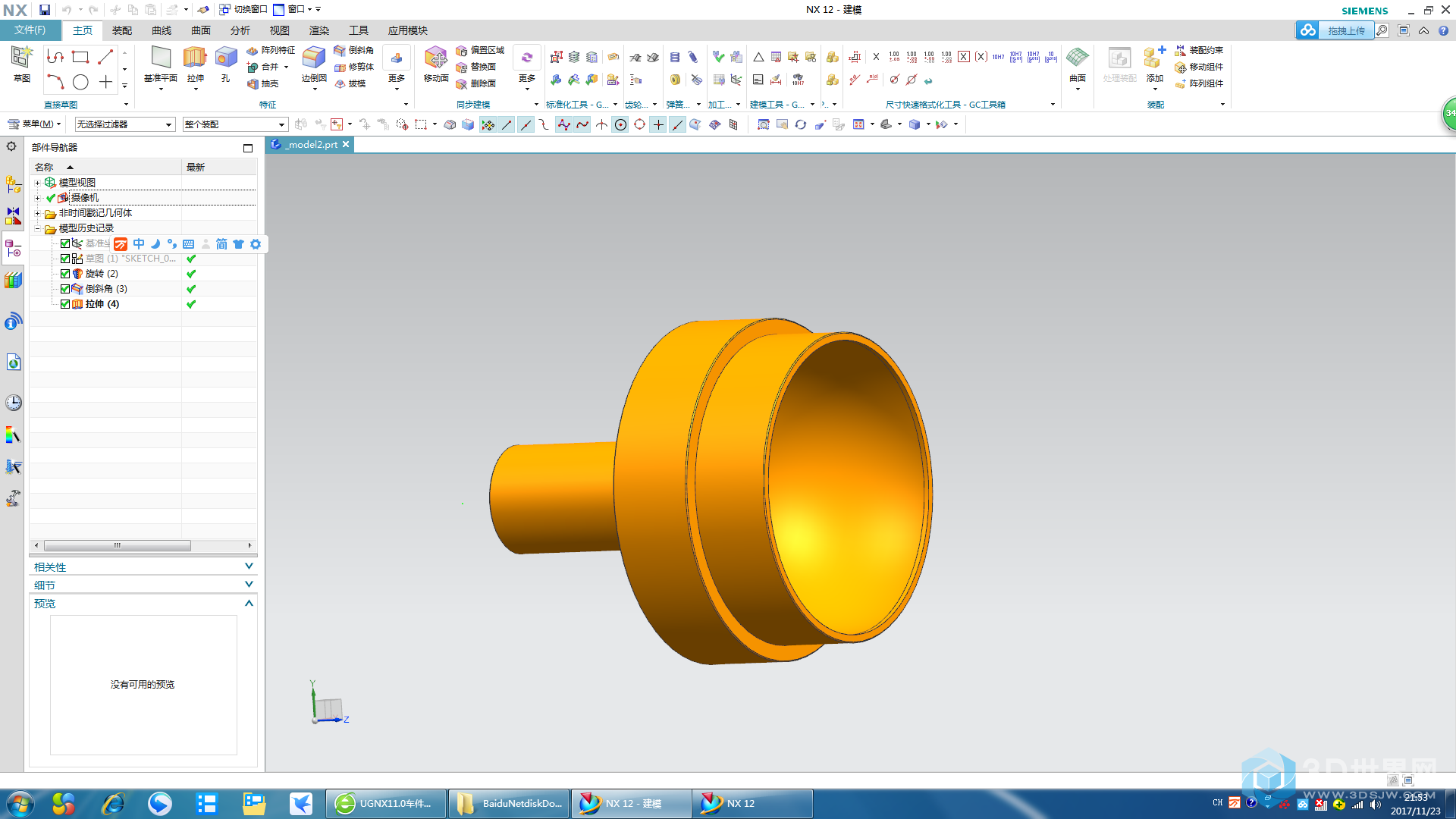Click 更多 under the 特征 group
The image size is (1456, 819).
coord(397,67)
